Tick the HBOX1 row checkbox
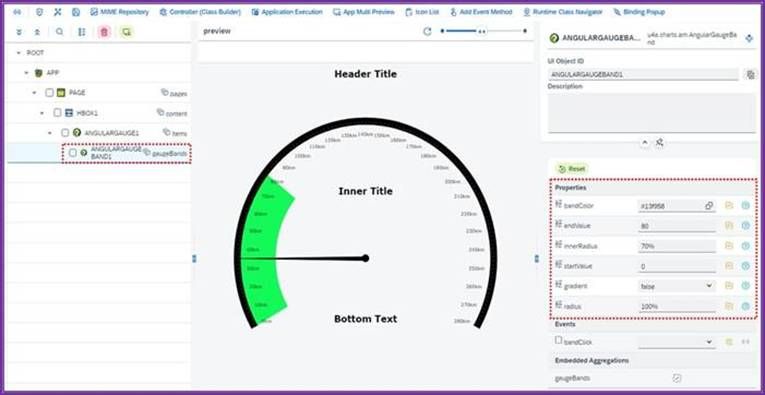The width and height of the screenshot is (765, 395). [57, 113]
